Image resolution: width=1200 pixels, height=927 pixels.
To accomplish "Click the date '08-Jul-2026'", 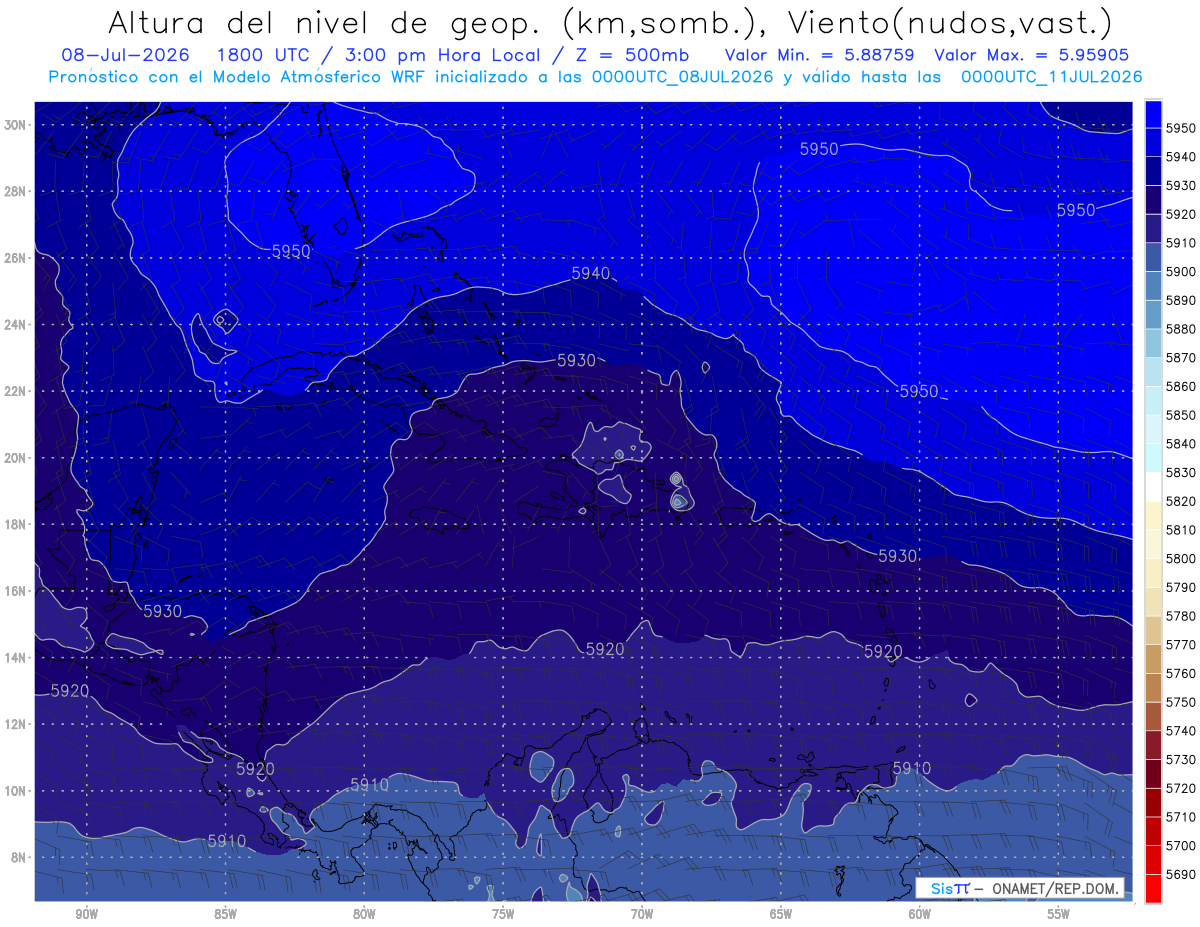I will (125, 55).
